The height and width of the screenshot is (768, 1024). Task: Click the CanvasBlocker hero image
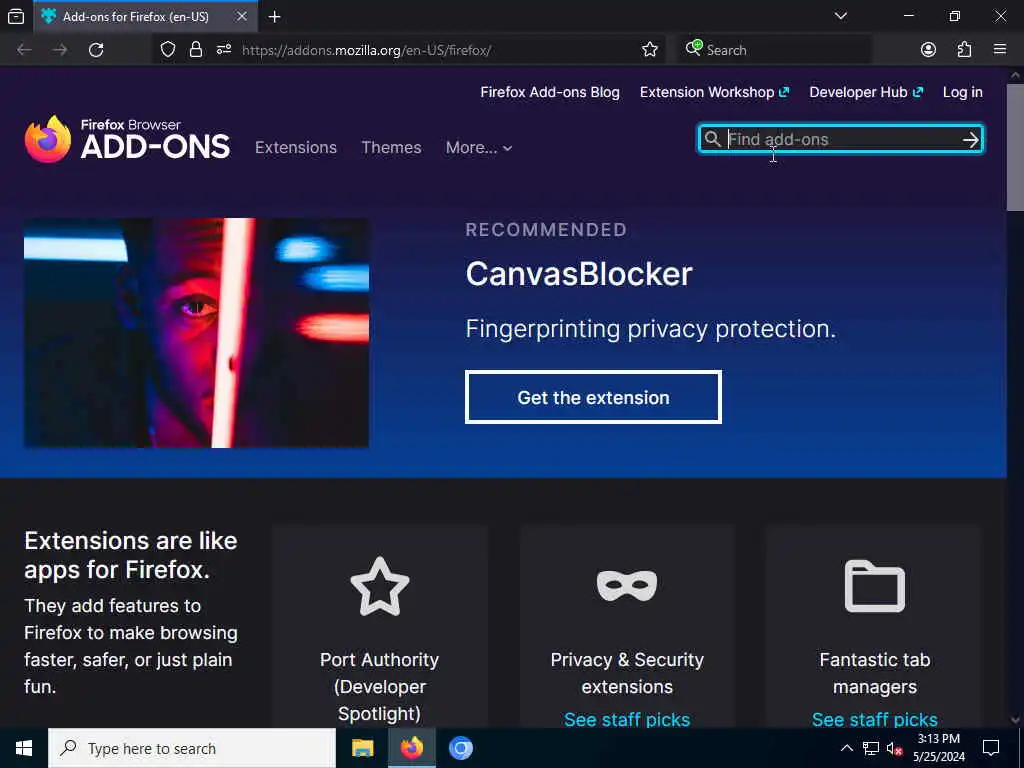197,333
